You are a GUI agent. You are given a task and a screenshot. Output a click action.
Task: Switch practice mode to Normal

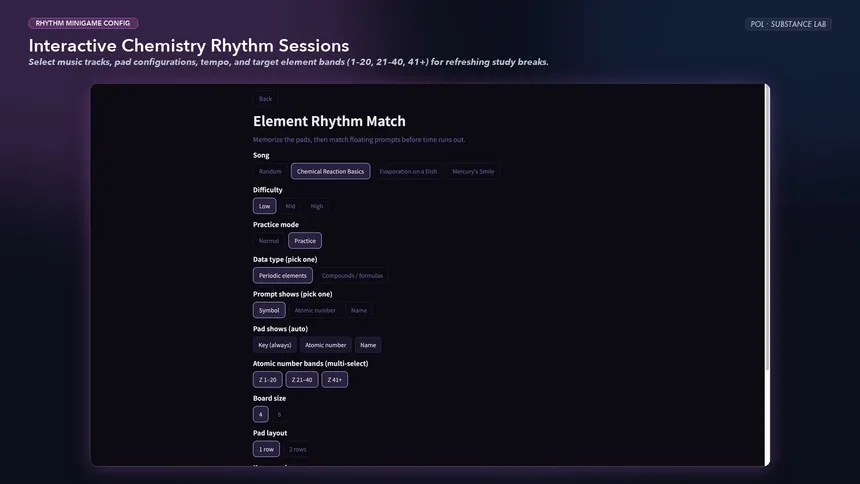pyautogui.click(x=269, y=240)
